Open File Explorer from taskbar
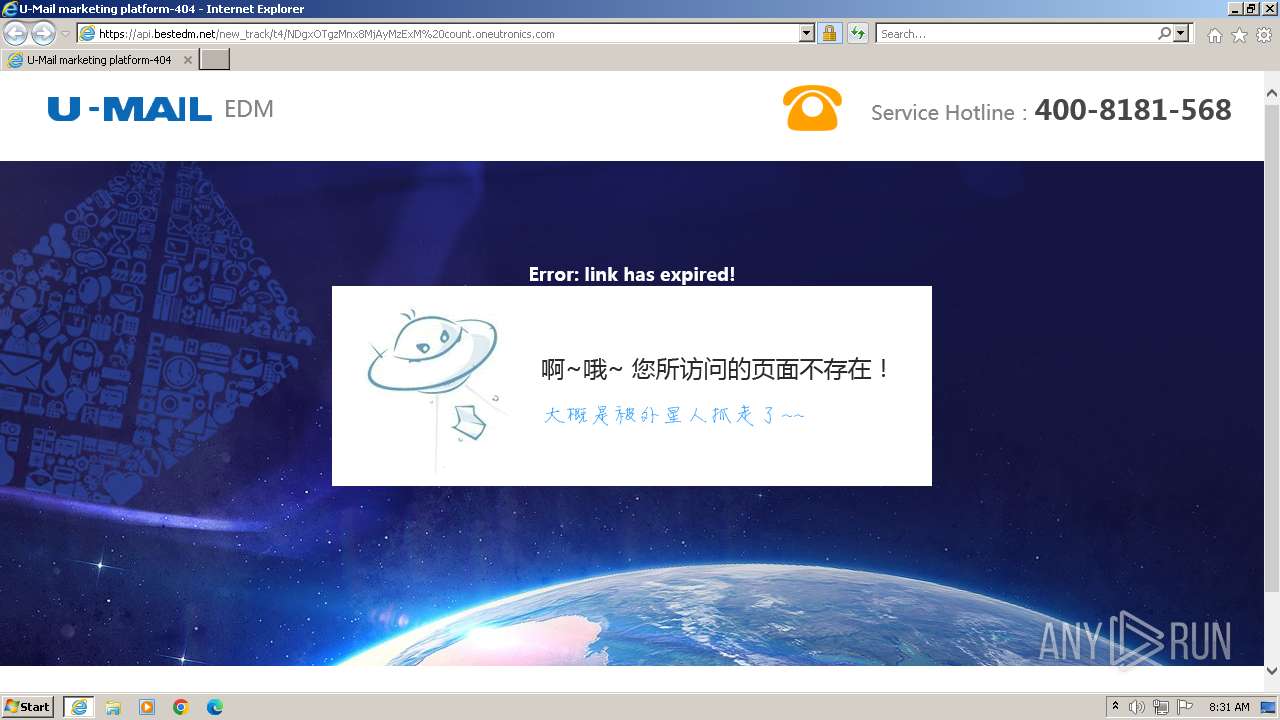This screenshot has height=720, width=1280. click(113, 707)
